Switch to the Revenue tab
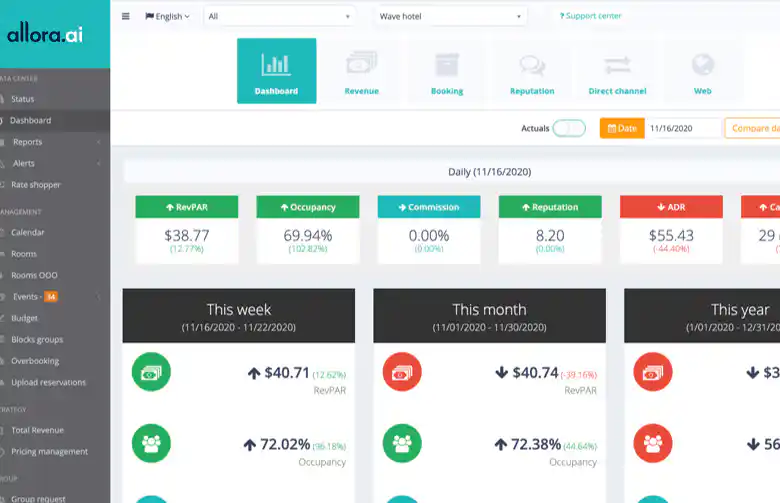The width and height of the screenshot is (780, 503). click(x=362, y=71)
